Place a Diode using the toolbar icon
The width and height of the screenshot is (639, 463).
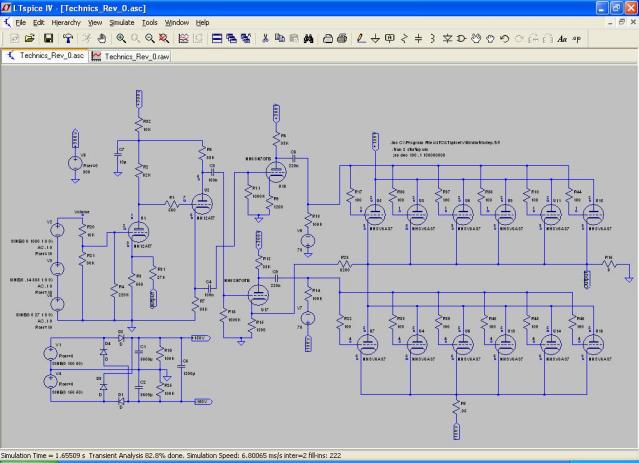point(447,39)
